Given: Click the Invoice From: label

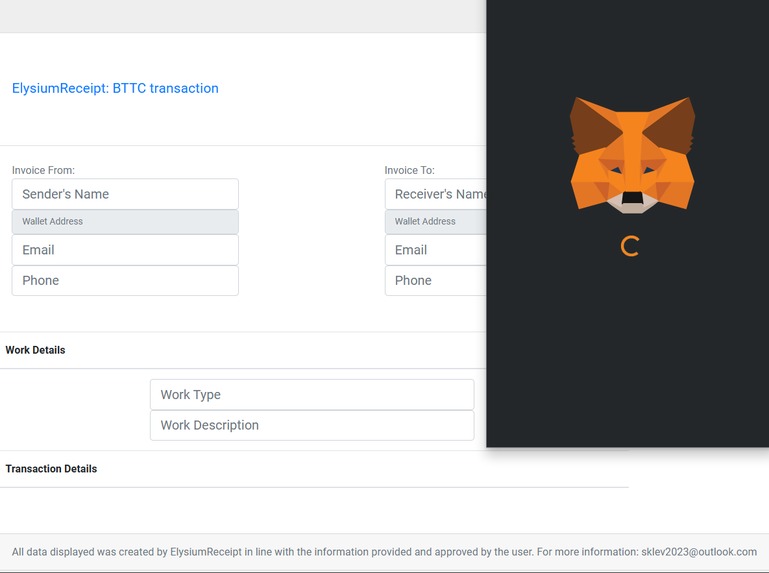Looking at the screenshot, I should (43, 170).
